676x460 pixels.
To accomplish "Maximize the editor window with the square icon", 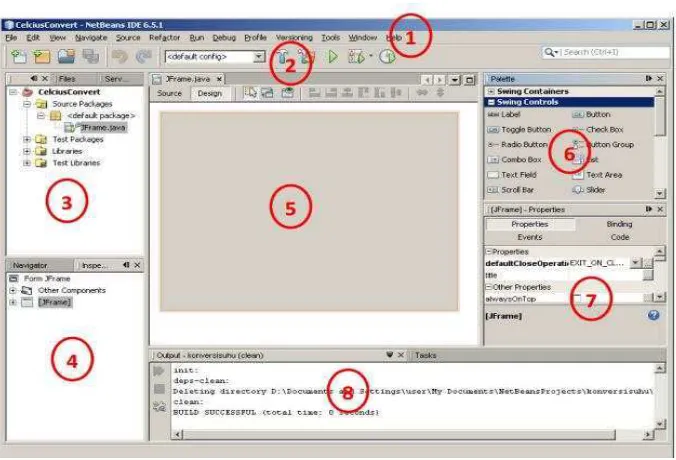I will pyautogui.click(x=470, y=80).
